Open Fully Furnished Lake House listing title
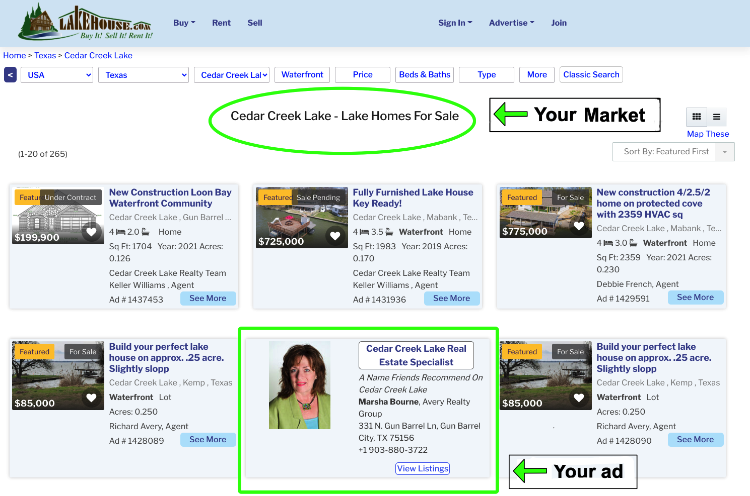 (x=413, y=198)
